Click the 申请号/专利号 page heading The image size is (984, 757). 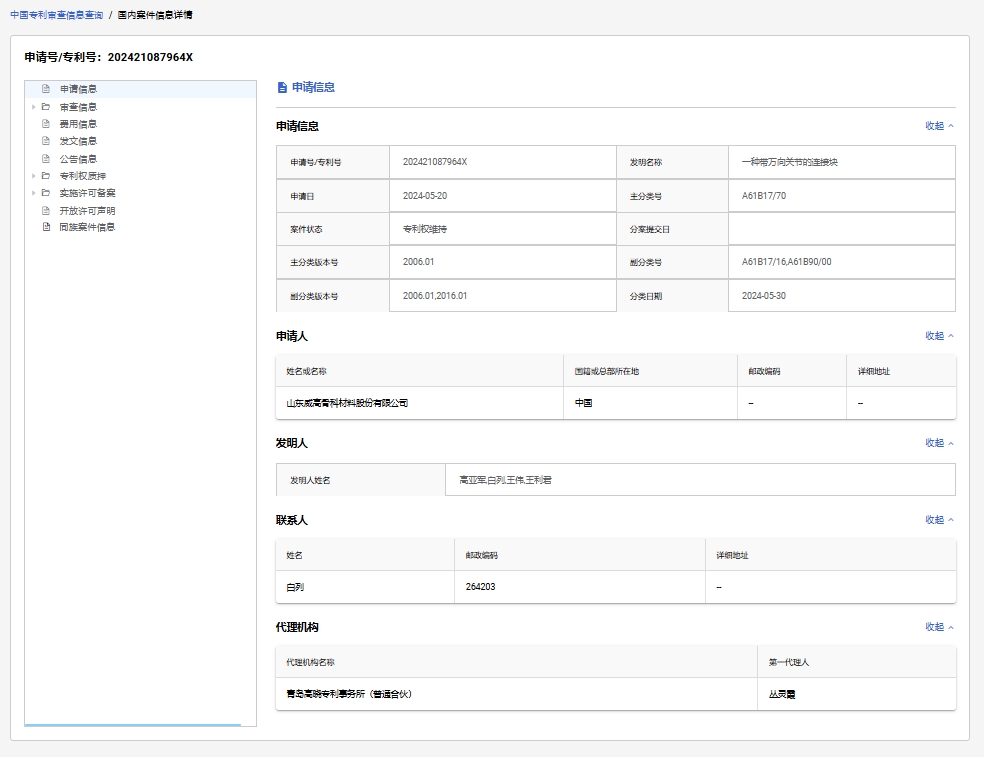tap(109, 57)
